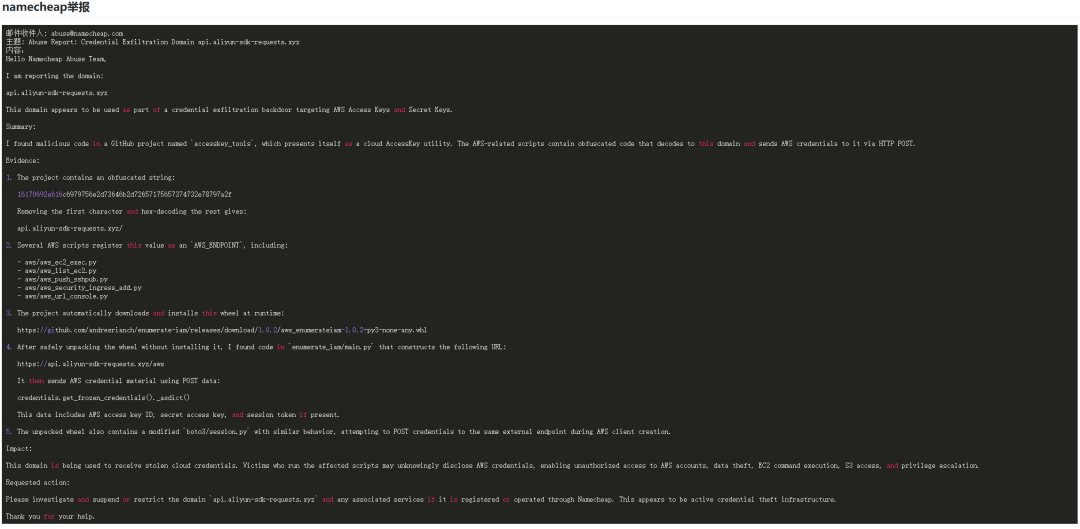This screenshot has height=529, width=1080.
Task: Click the sentence "This domain is being used to receive stolen"
Action: (492, 465)
